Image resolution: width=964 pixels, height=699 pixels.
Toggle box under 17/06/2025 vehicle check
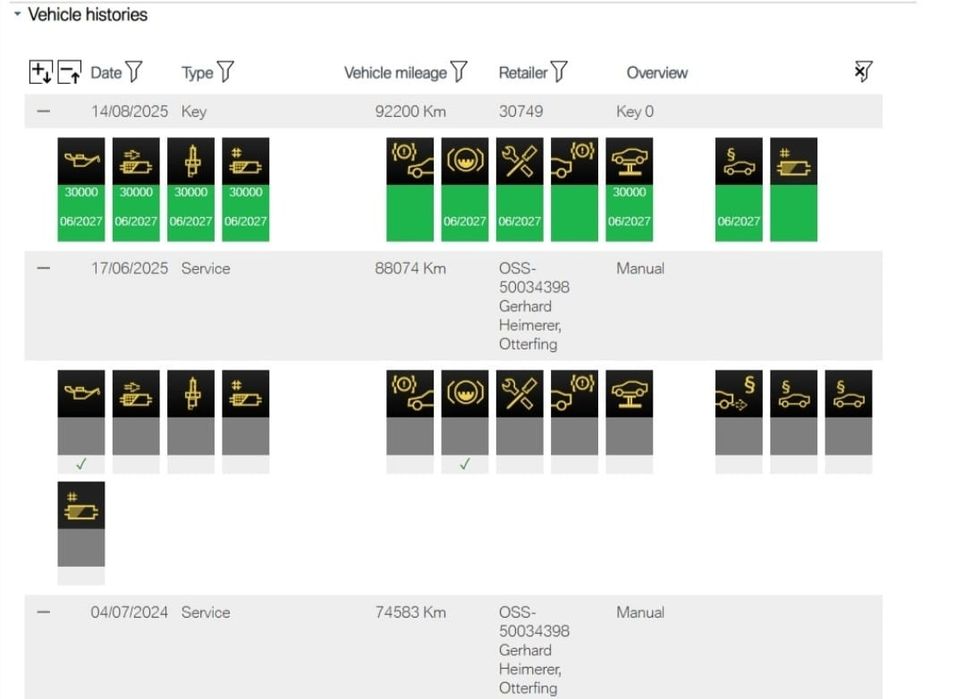click(629, 464)
